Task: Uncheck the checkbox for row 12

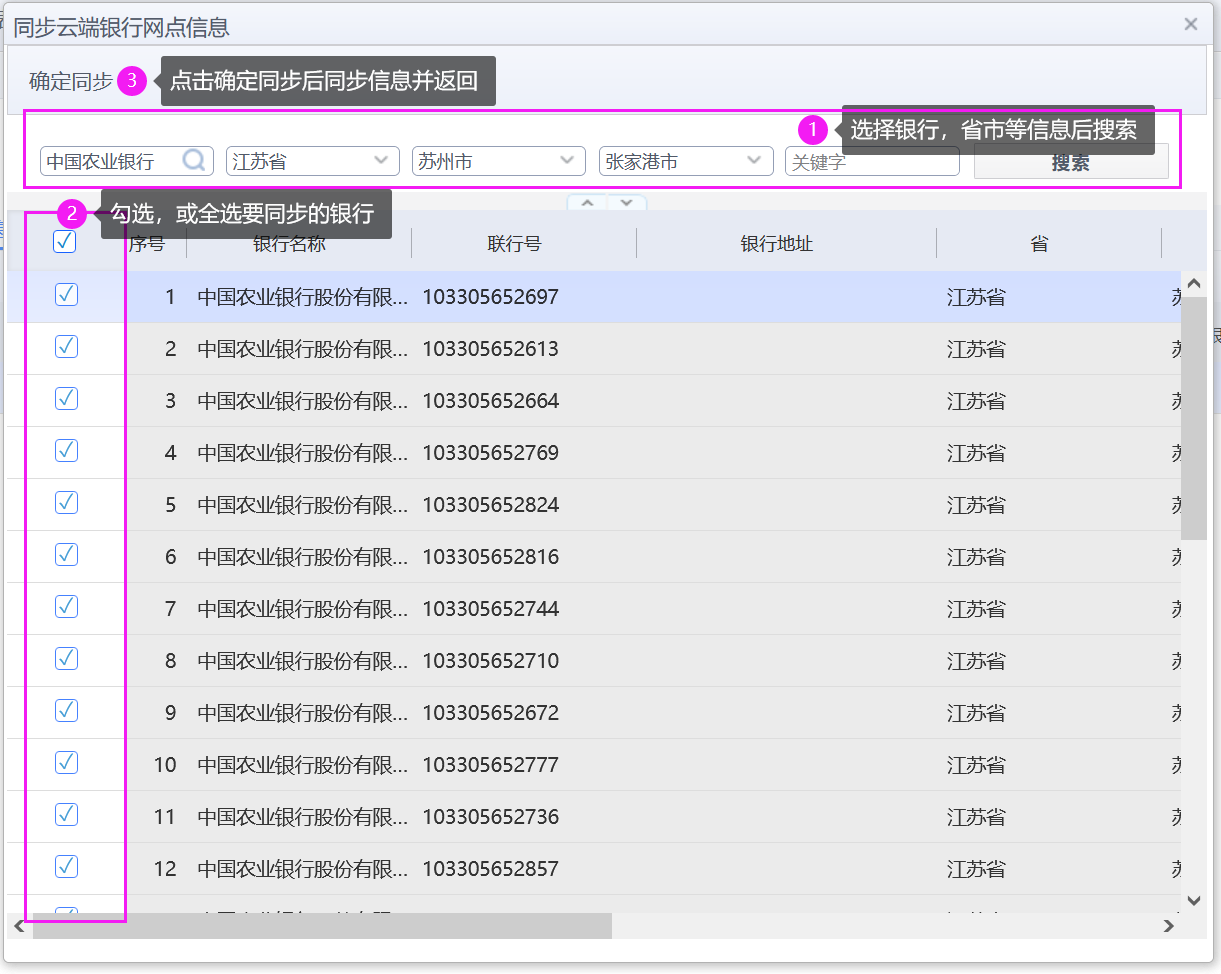Action: pyautogui.click(x=66, y=866)
